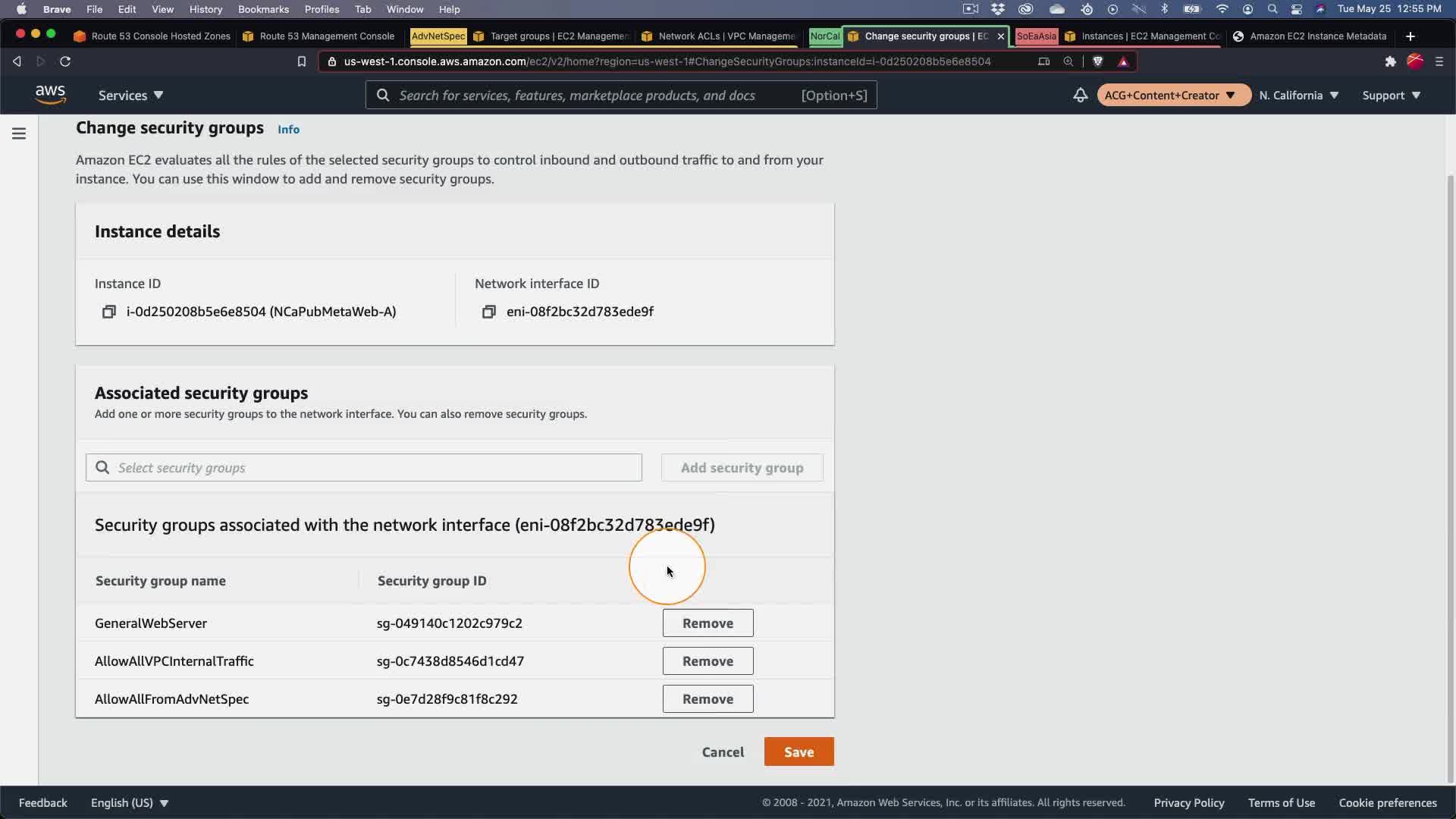Reload the page with refresh icon
This screenshot has width=1456, height=819.
pyautogui.click(x=65, y=61)
